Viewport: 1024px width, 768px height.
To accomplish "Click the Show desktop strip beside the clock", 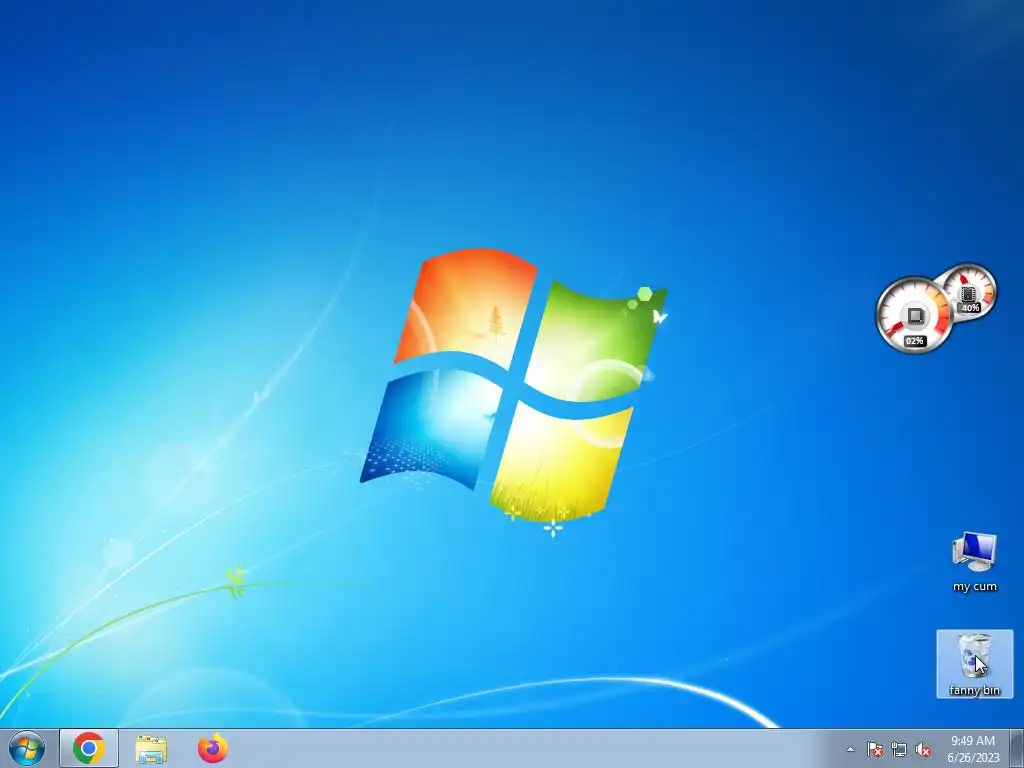I will coord(1016,748).
